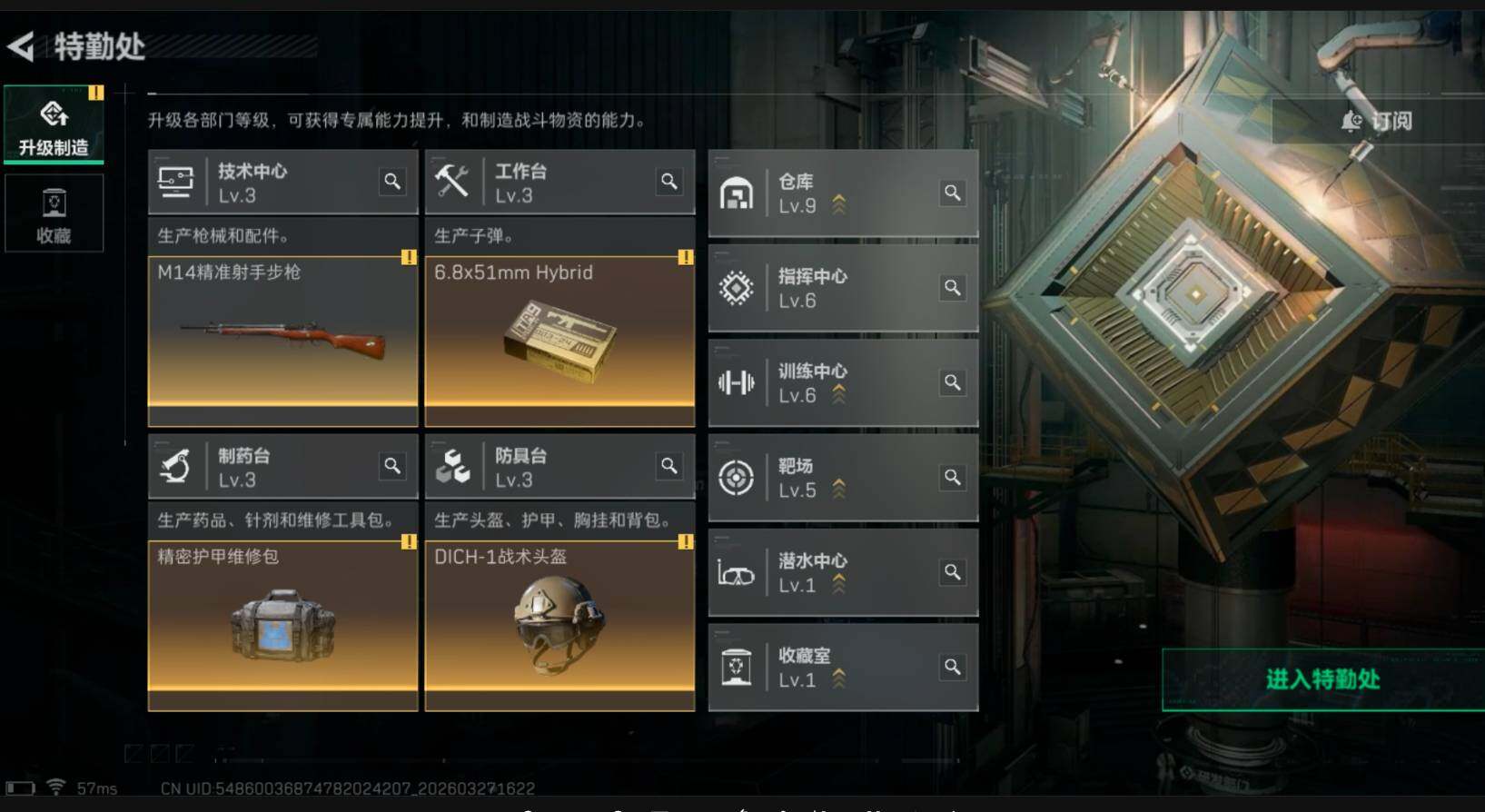Click the magnifier icon for 防具台

(669, 466)
